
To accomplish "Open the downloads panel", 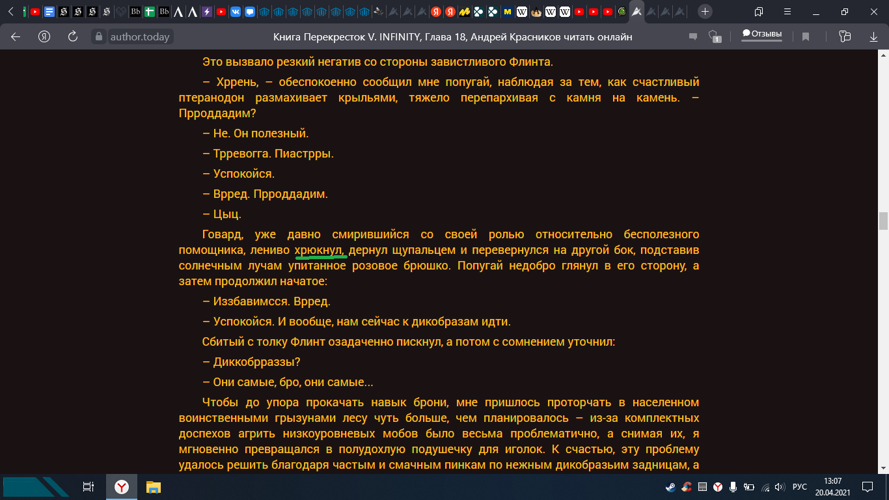I will click(873, 37).
